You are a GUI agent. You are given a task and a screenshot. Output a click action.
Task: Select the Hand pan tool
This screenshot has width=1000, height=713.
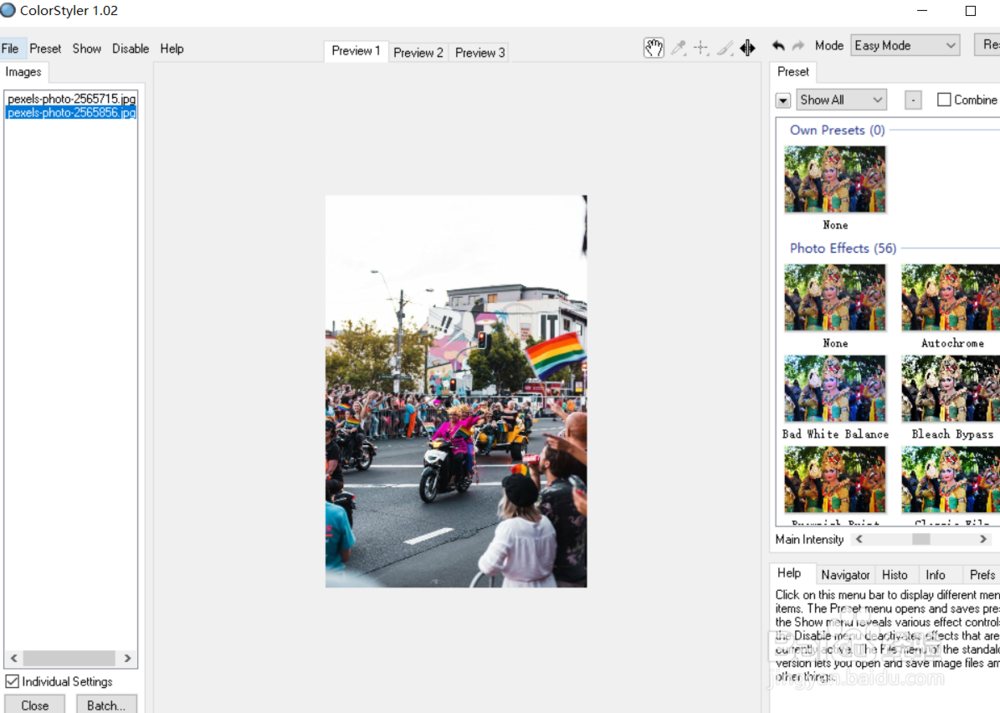654,47
